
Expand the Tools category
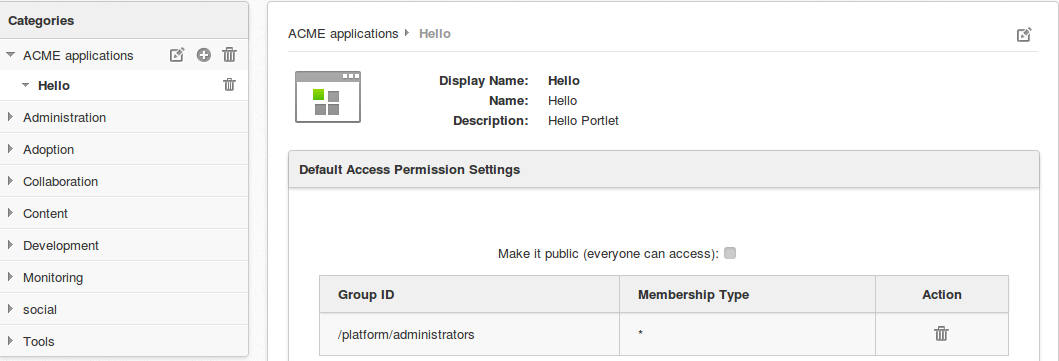(x=10, y=341)
